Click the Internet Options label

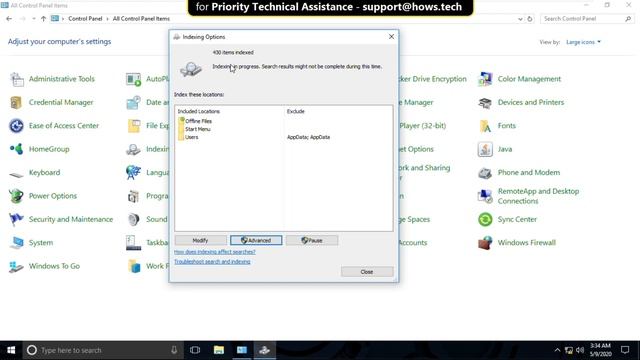click(416, 149)
